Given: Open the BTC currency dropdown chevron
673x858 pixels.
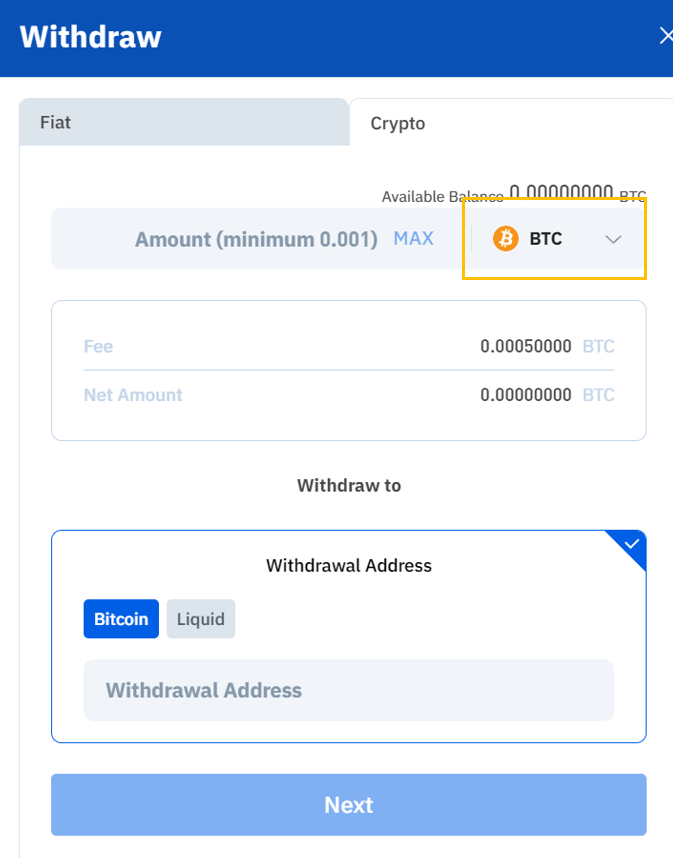Looking at the screenshot, I should (x=614, y=239).
